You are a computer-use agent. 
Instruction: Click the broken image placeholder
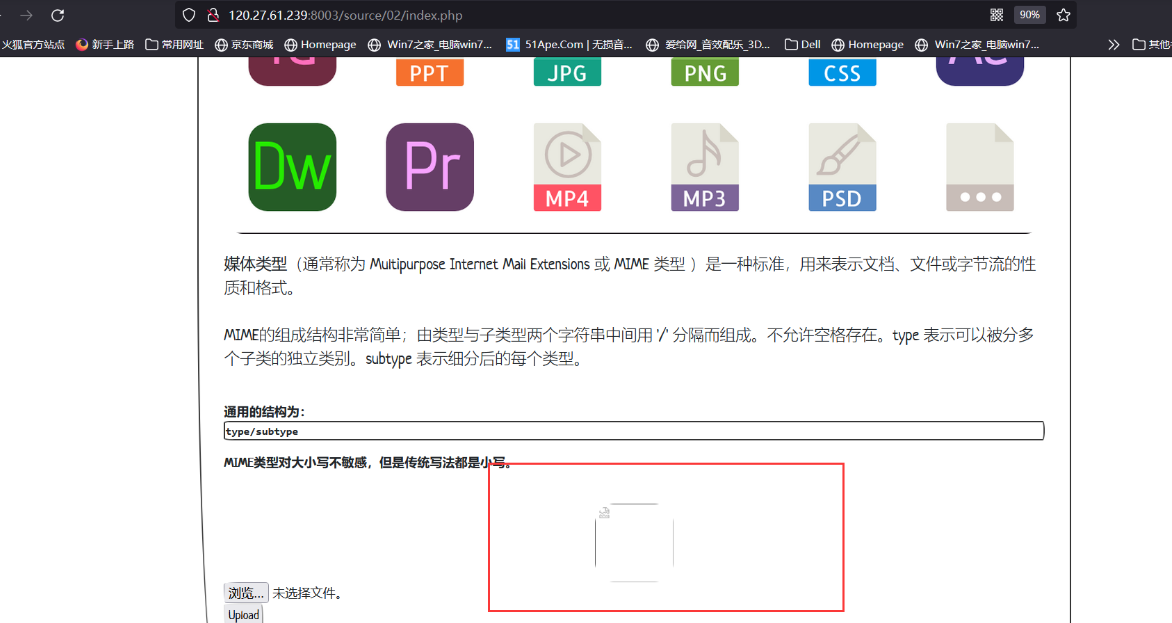click(x=635, y=542)
